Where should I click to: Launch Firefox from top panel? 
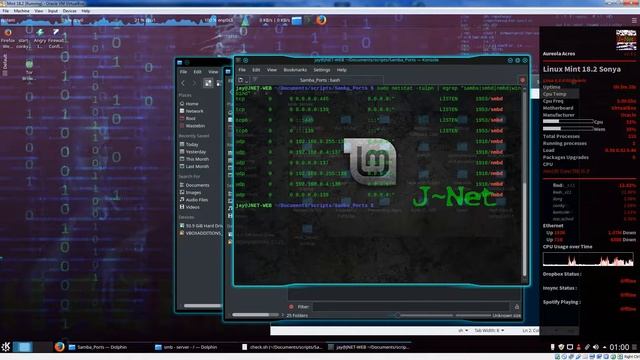(x=321, y=20)
